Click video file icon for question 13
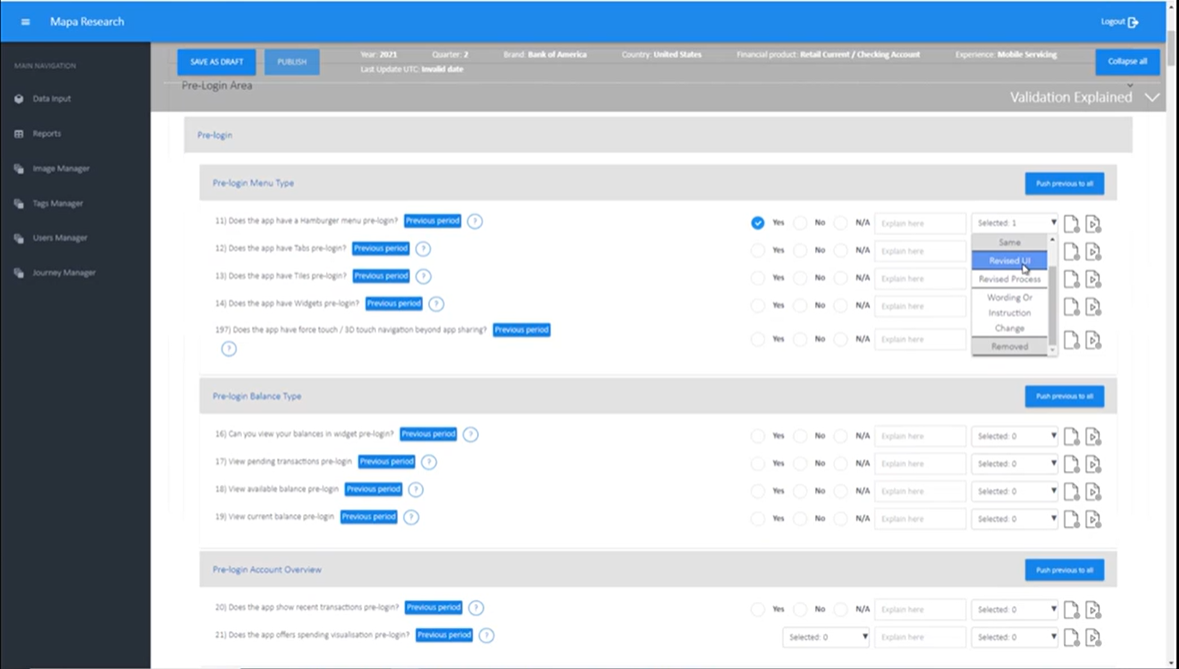 (1093, 279)
